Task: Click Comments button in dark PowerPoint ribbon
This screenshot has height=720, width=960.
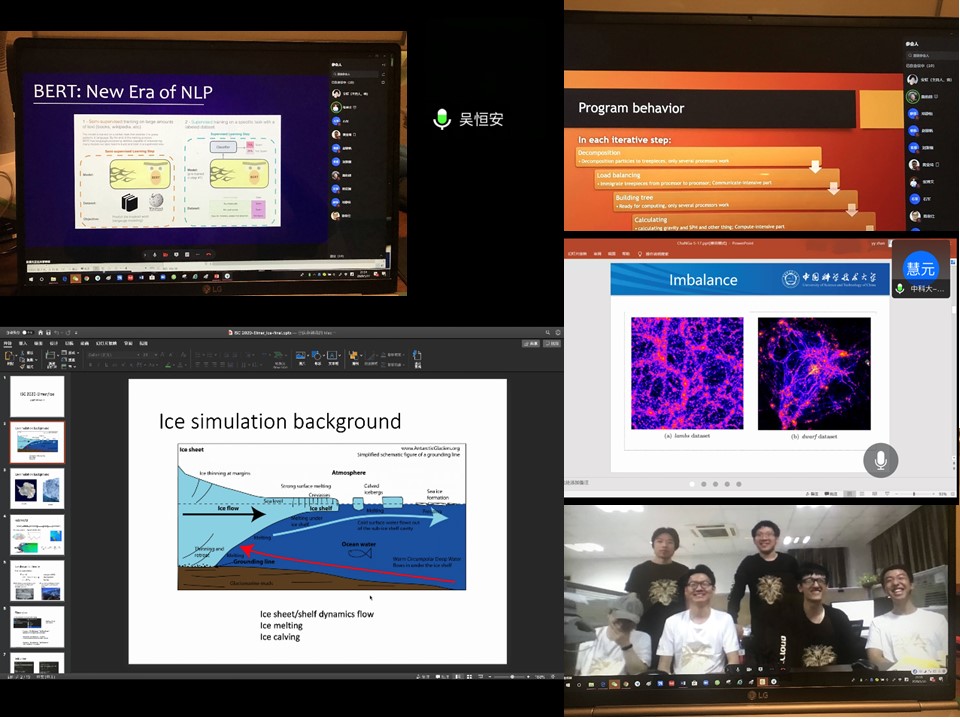Action: click(x=551, y=343)
